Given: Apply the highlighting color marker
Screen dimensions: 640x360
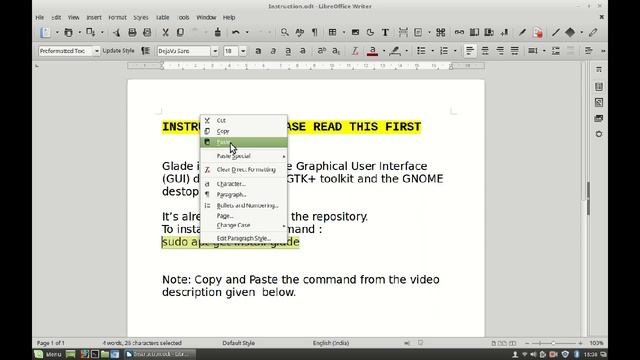Looking at the screenshot, I should click(x=395, y=51).
